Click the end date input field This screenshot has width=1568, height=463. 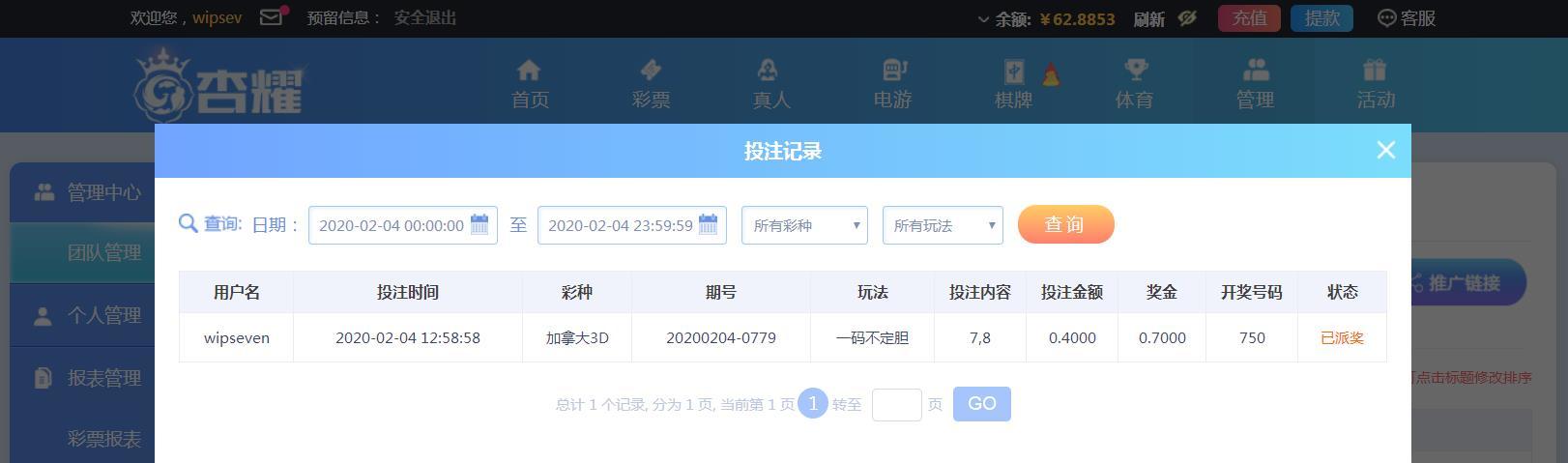tap(631, 225)
